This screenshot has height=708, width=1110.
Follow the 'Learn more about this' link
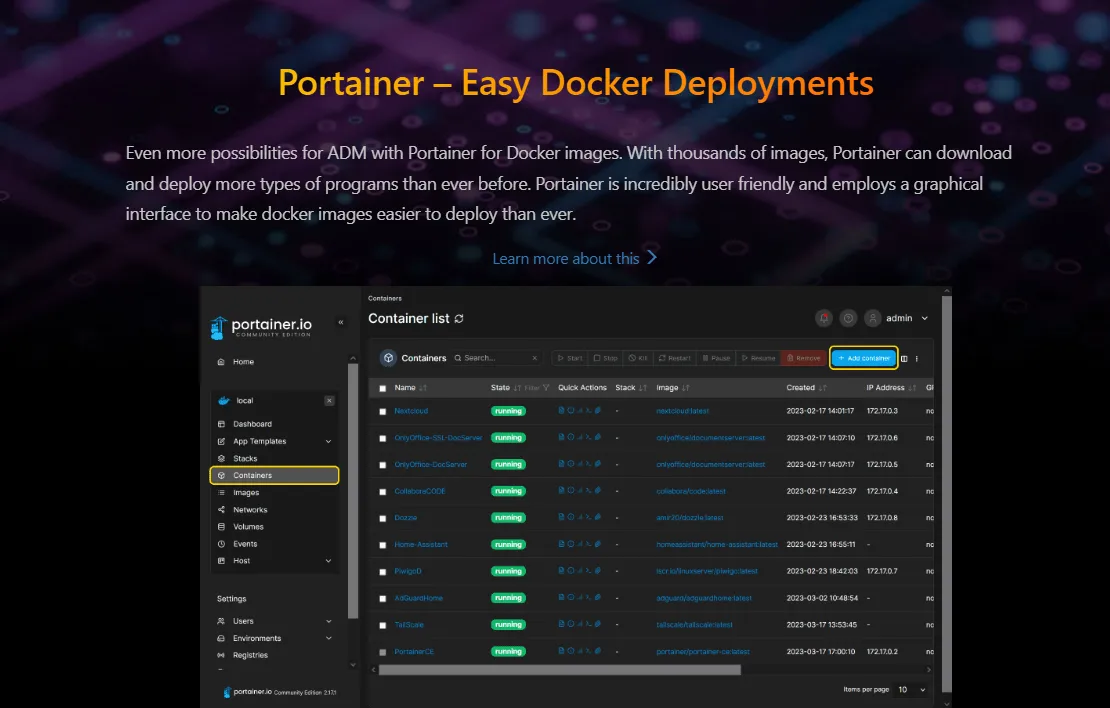pyautogui.click(x=575, y=258)
